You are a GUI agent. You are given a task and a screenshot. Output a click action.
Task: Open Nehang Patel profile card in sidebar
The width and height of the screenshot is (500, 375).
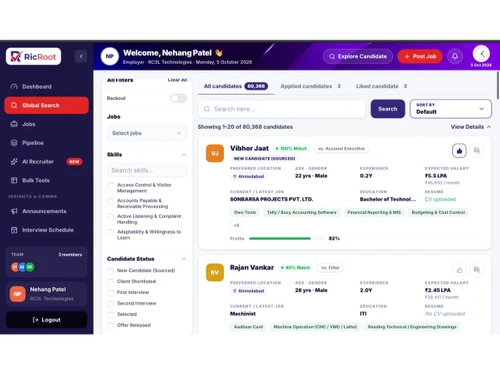[47, 294]
